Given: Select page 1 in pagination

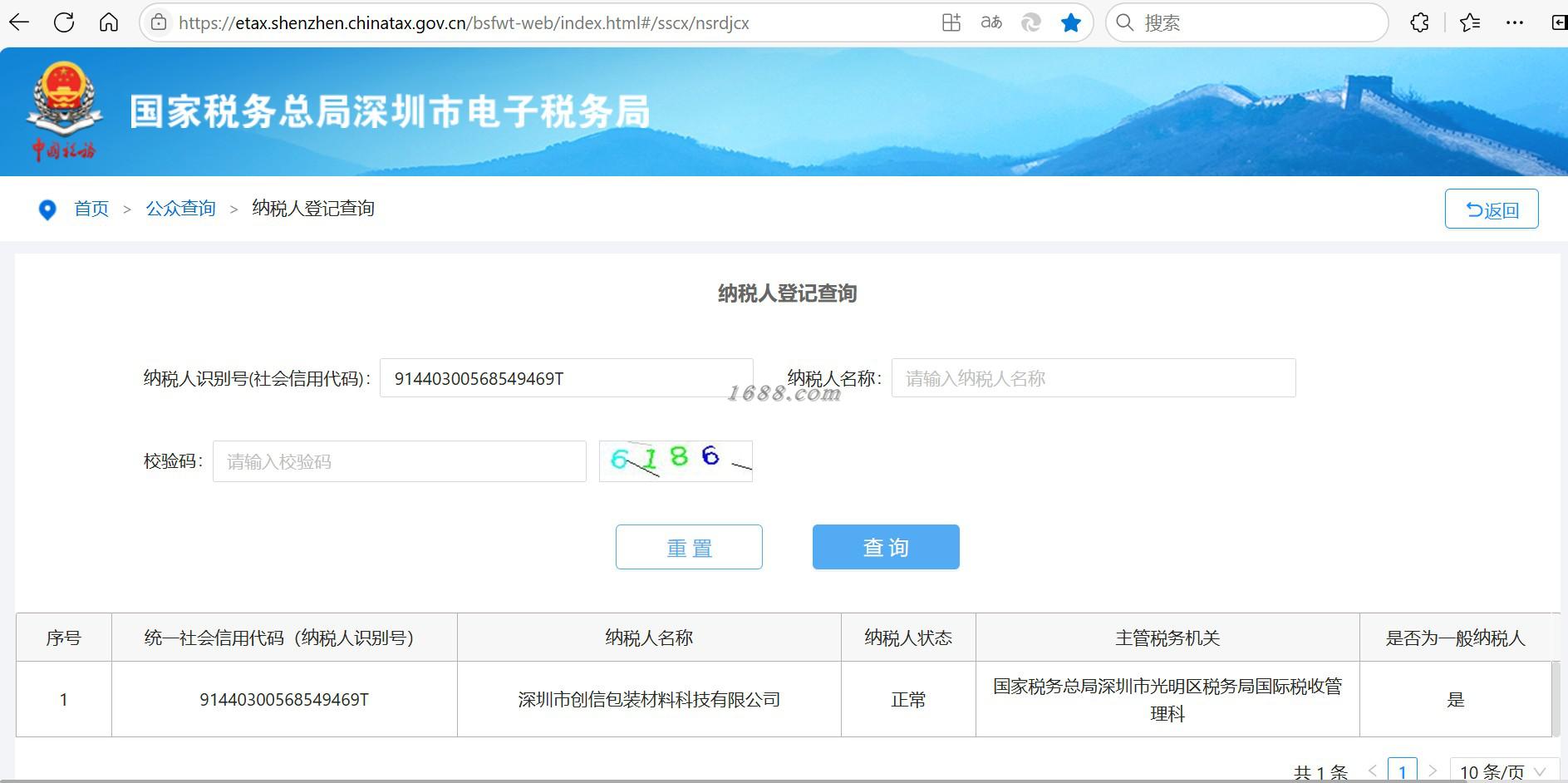Looking at the screenshot, I should [x=1403, y=771].
